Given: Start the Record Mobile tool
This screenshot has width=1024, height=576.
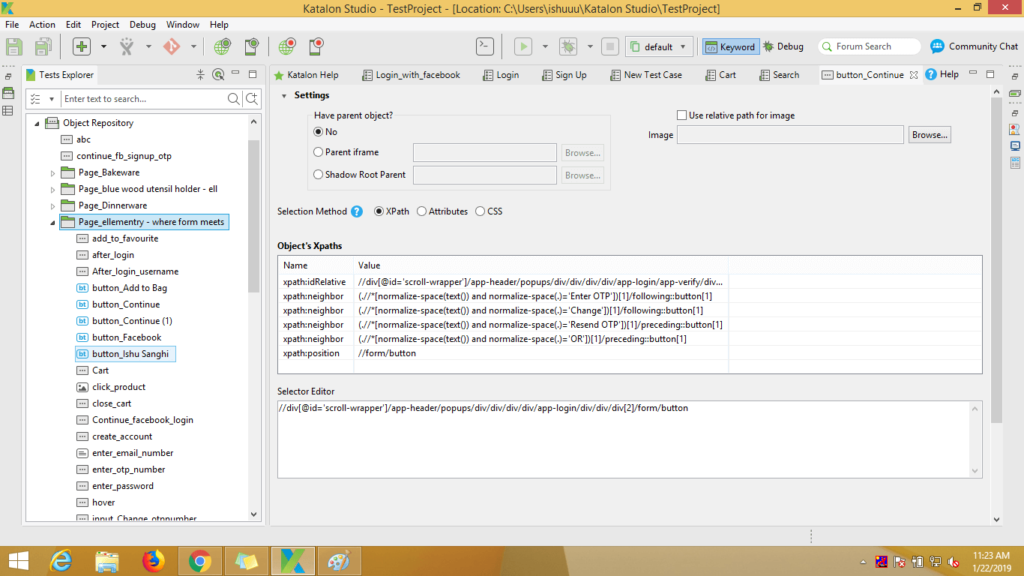Looking at the screenshot, I should click(316, 46).
